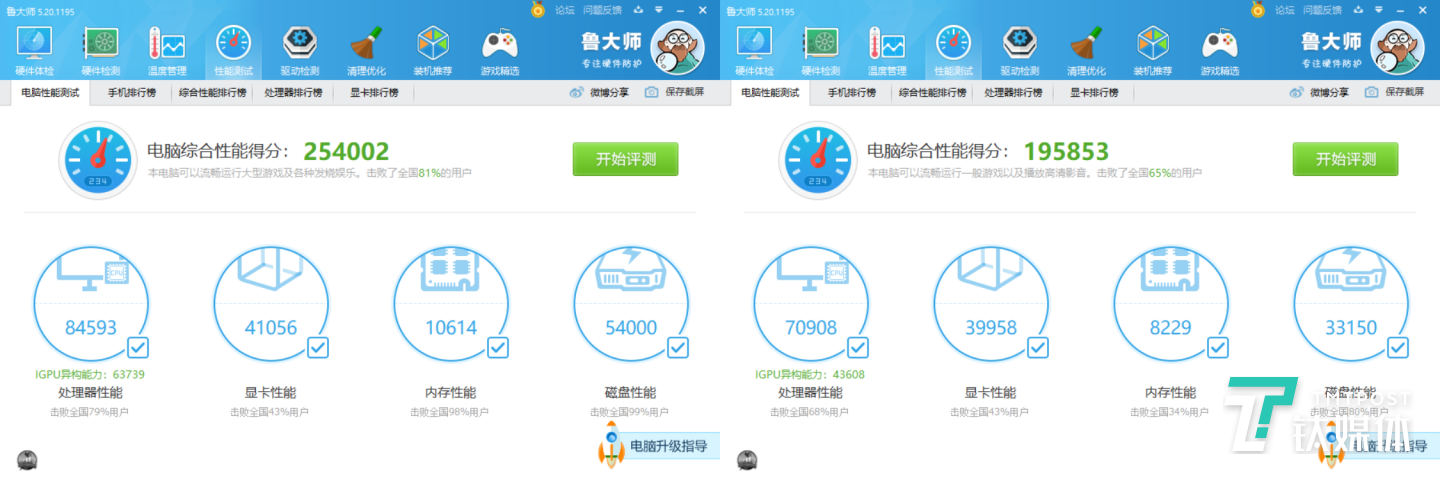Open 清理优化 in the 254002-score window
The width and height of the screenshot is (1440, 480).
(x=366, y=50)
